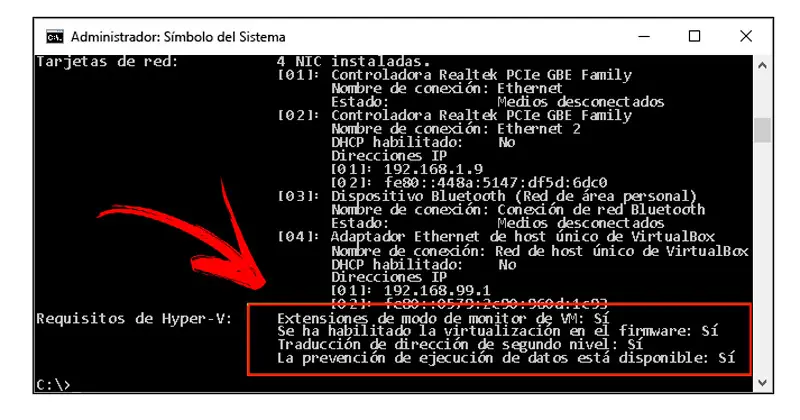The image size is (800, 420).
Task: Click the prevención de ejecución de datos line
Action: tap(506, 358)
